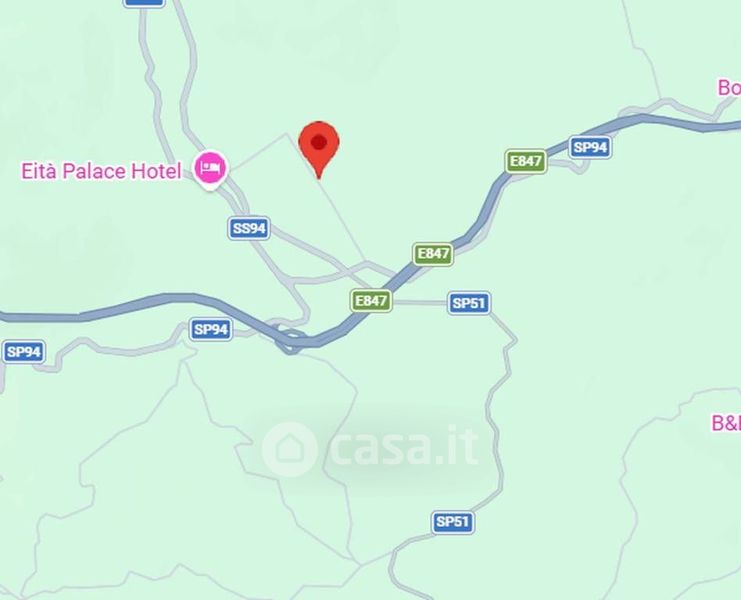
Task: Click the casa.it house logo watermark
Action: [289, 449]
